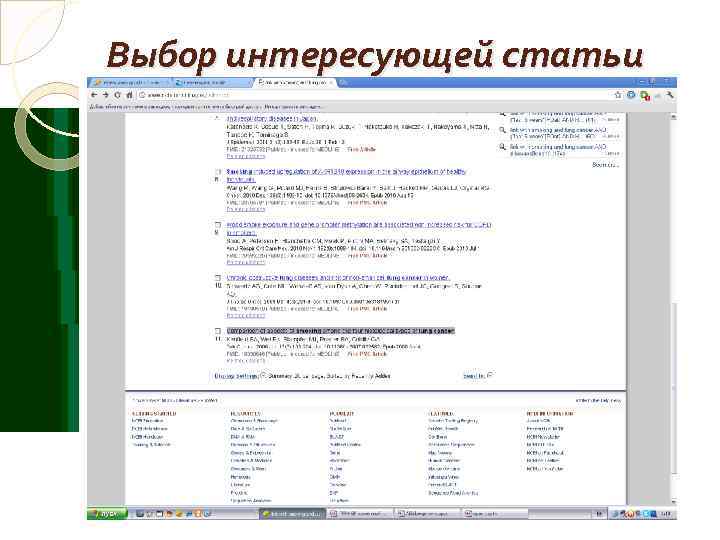Click 'Write to the Help Desk' link
Viewport: 720px width, 540px height.
[598, 401]
